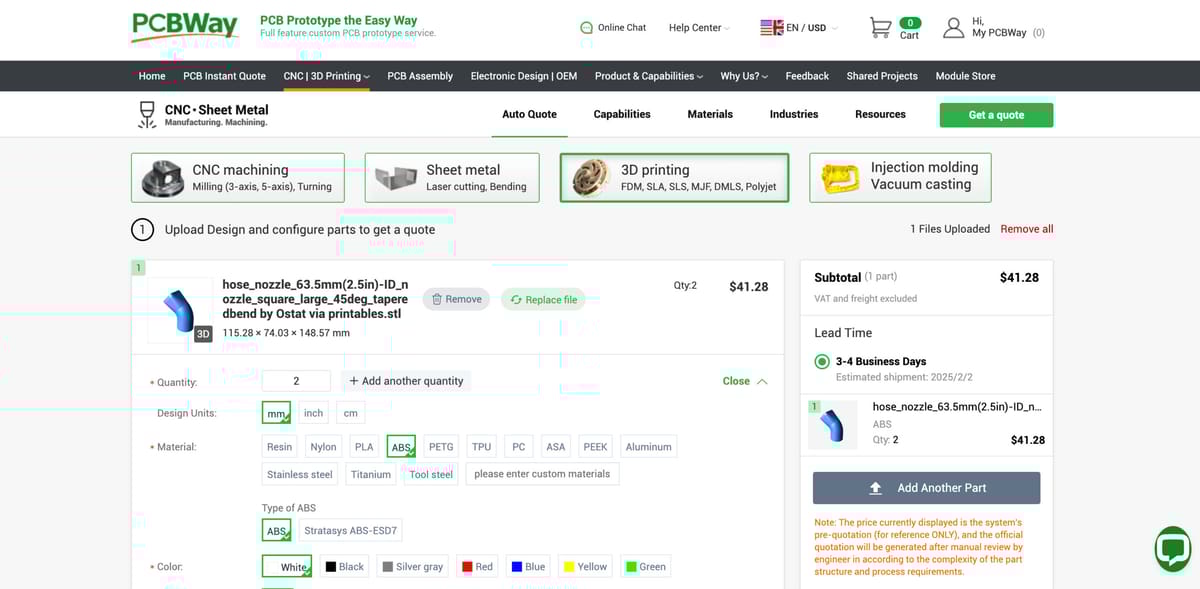Pick the White color option
This screenshot has width=1200, height=589.
tap(286, 566)
